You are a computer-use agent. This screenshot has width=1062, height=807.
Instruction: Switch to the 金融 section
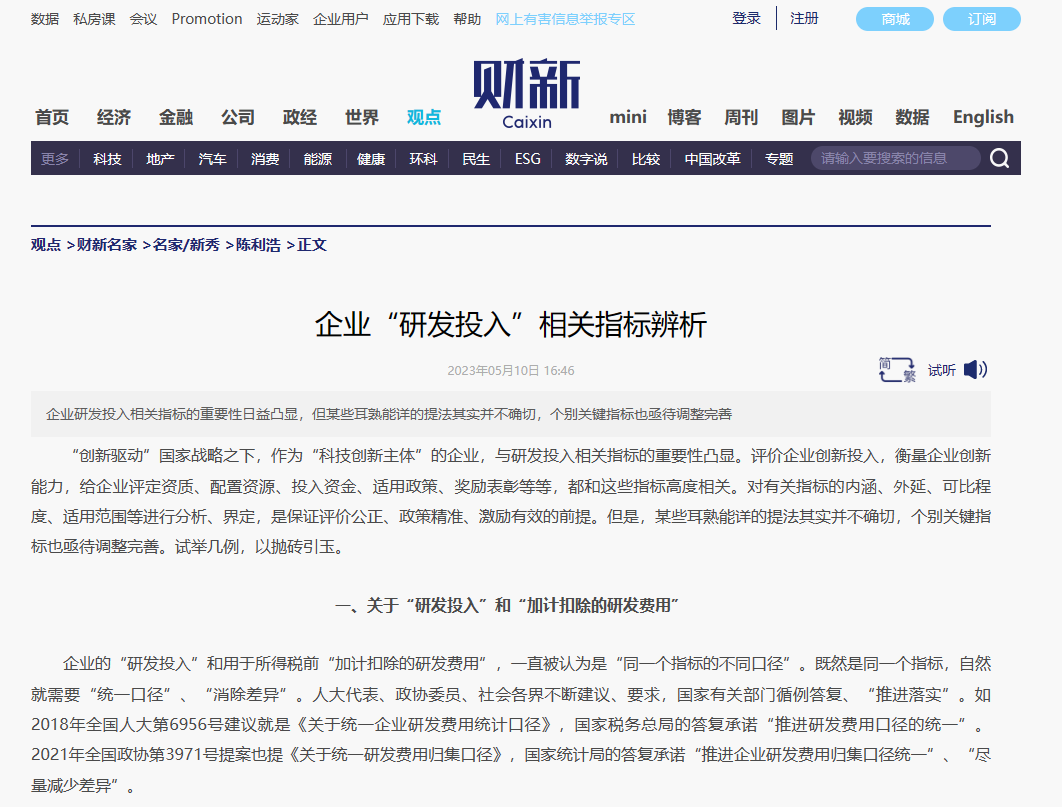(x=176, y=117)
